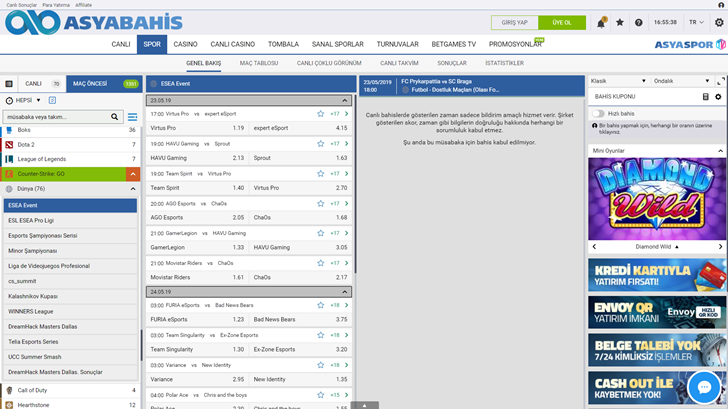Viewport: 728px width, 409px height.
Task: Favorite the Team Spirit vs Virtus Pro match
Action: pyautogui.click(x=320, y=174)
